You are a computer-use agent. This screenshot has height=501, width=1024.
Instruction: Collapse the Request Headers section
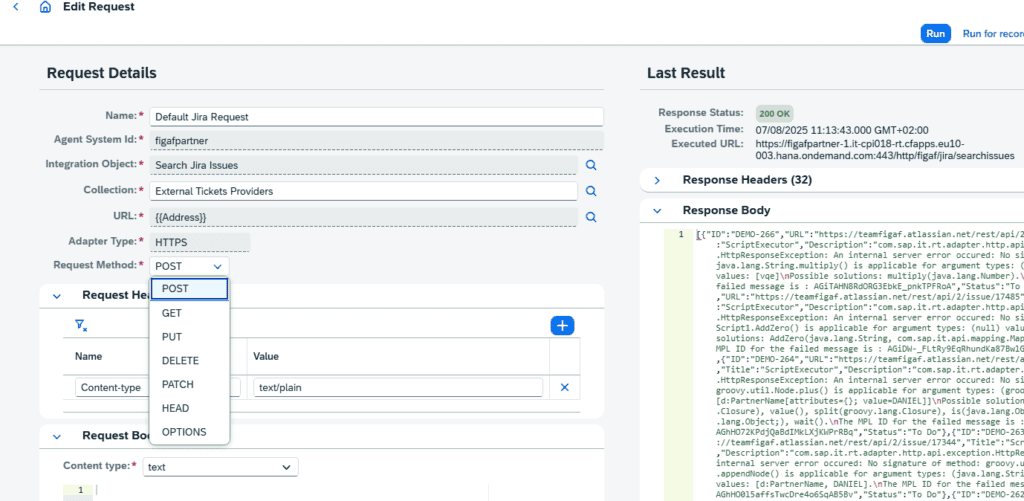(x=57, y=296)
